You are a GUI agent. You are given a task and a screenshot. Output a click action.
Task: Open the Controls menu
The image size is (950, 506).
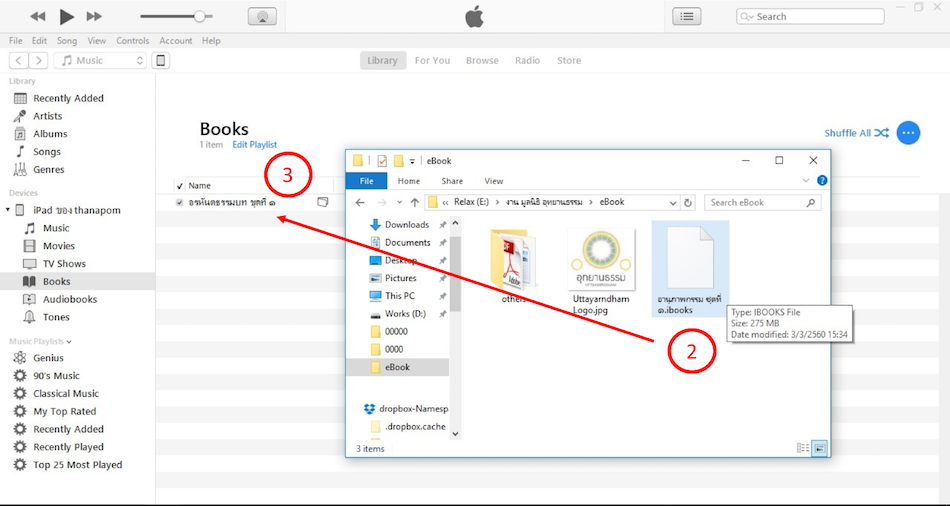tap(133, 41)
